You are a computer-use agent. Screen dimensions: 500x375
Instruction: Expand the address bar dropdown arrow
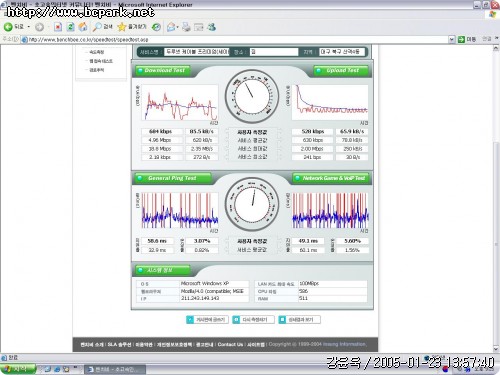tap(451, 40)
